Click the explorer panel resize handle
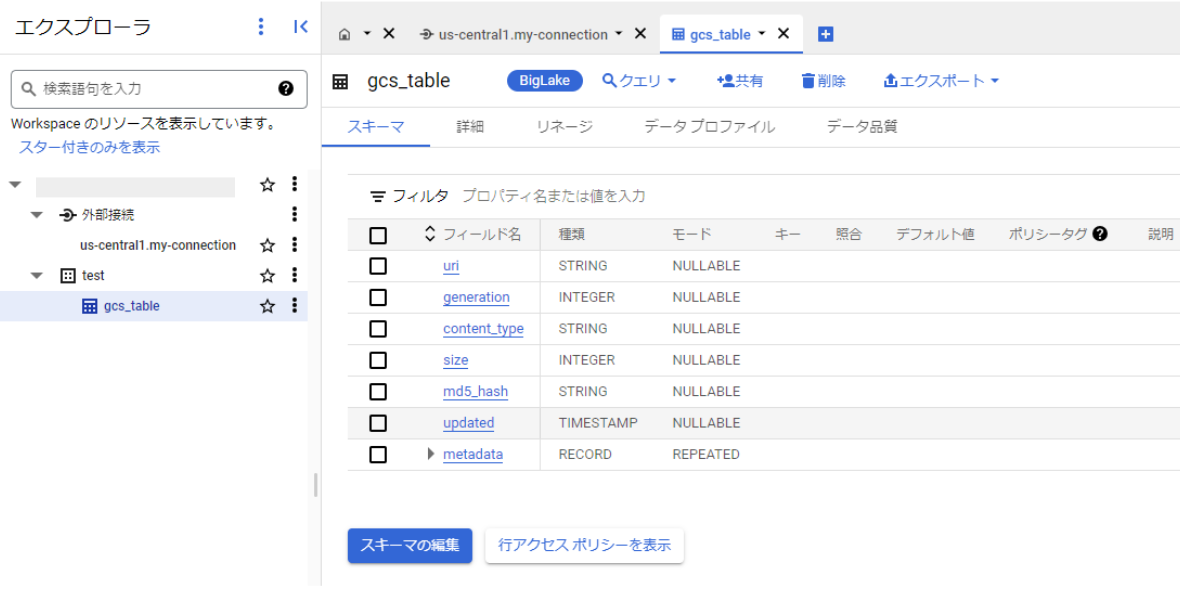 pyautogui.click(x=315, y=484)
